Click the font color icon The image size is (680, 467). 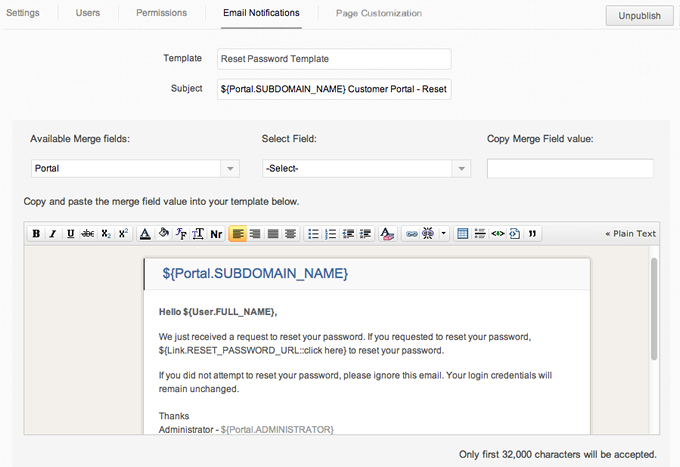click(145, 234)
